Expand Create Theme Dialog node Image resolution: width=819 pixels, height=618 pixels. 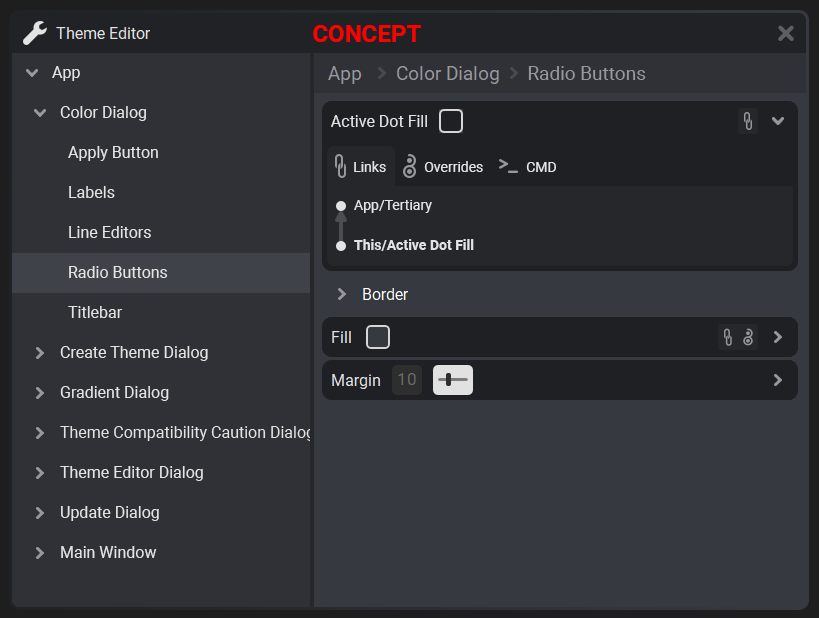pyautogui.click(x=40, y=353)
